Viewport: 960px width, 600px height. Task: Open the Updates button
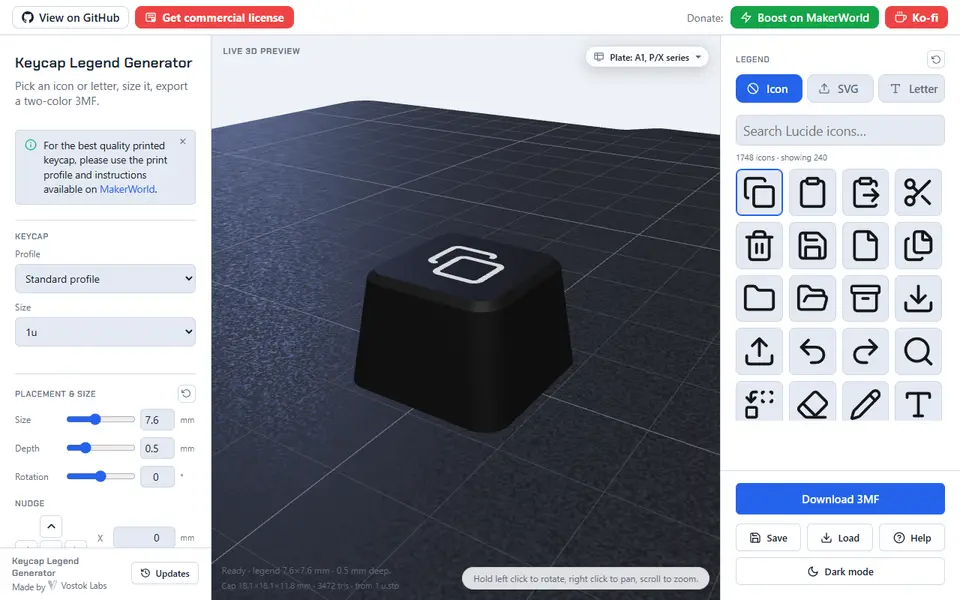pyautogui.click(x=165, y=573)
